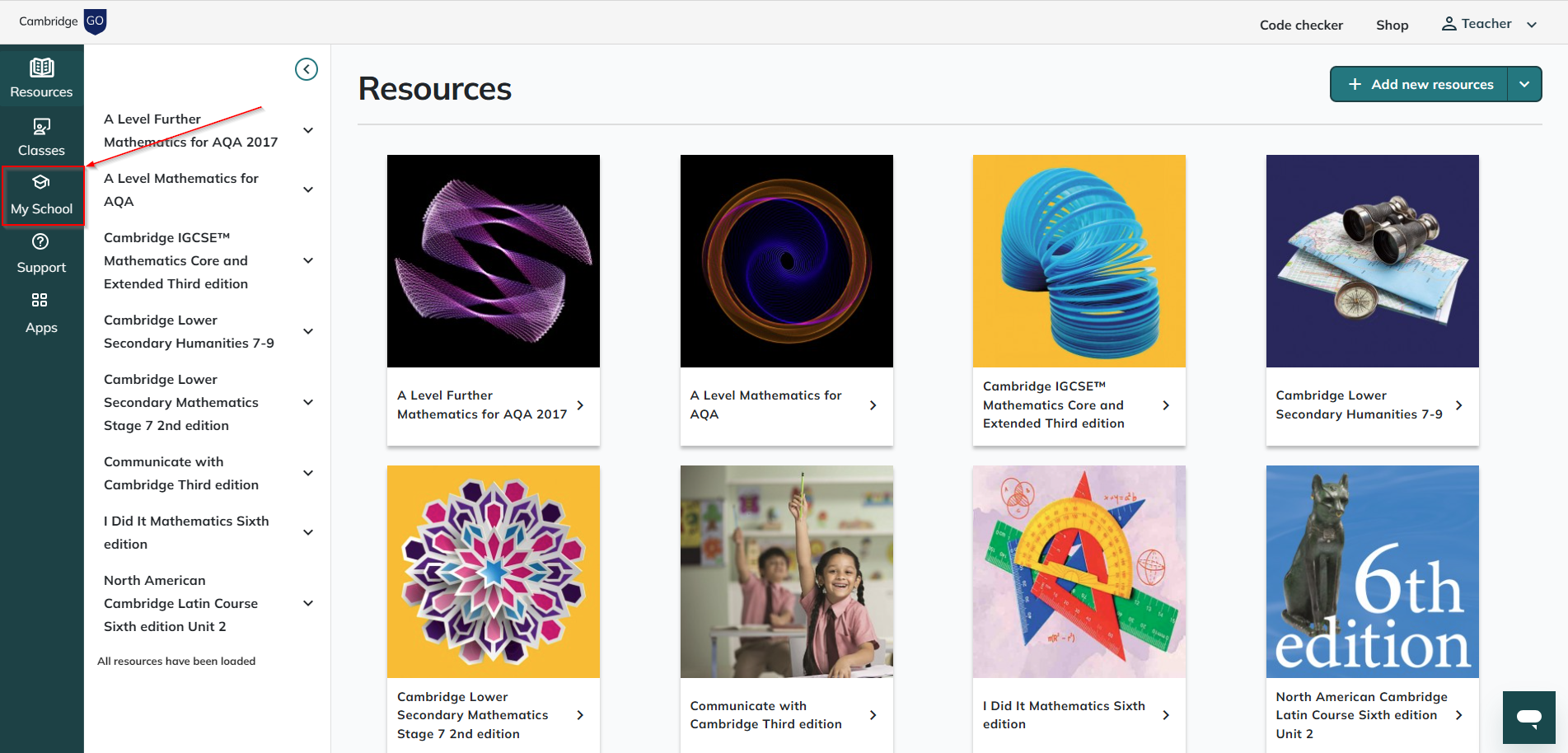Open the Add new resources dropdown arrow

(x=1524, y=84)
